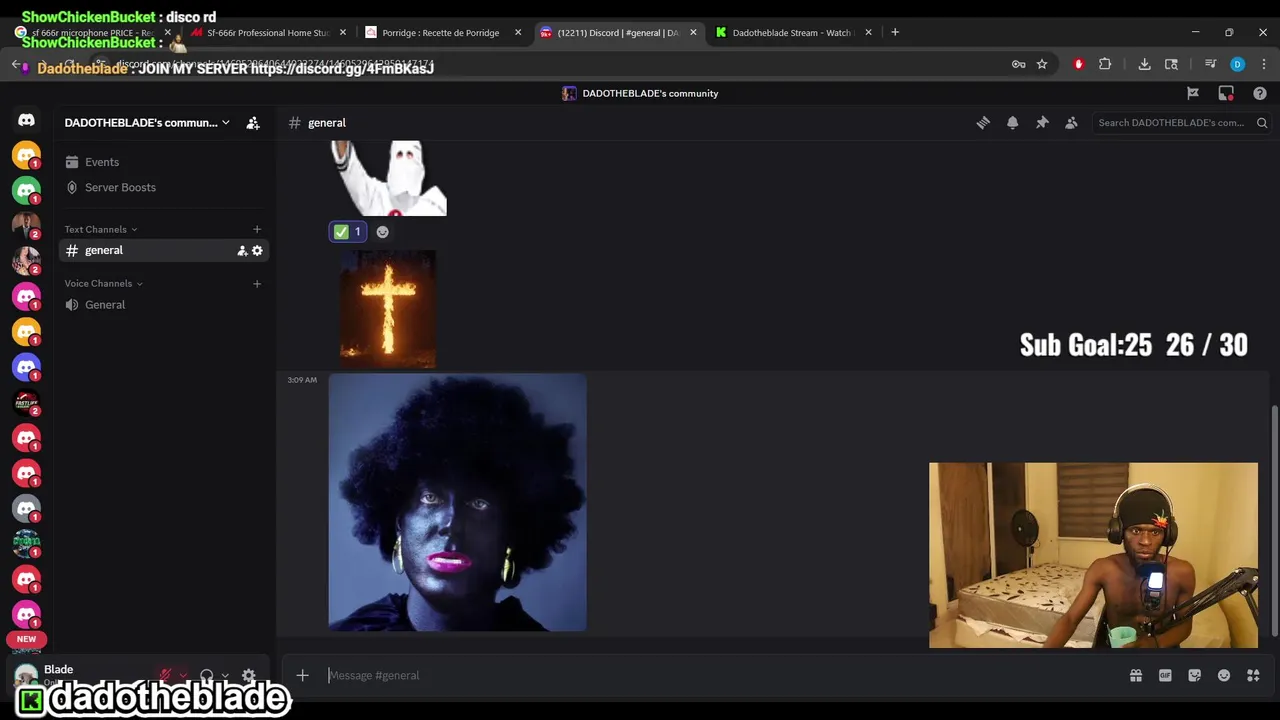The height and width of the screenshot is (720, 1280).
Task: Create a channel under Text Channels
Action: 257,229
